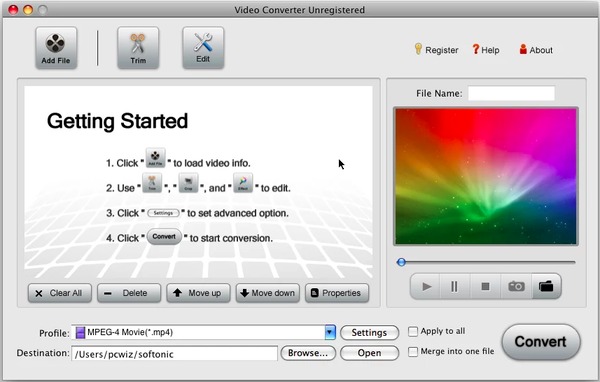Viewport: 600px width, 382px height.
Task: Click the Register key link
Action: (436, 50)
